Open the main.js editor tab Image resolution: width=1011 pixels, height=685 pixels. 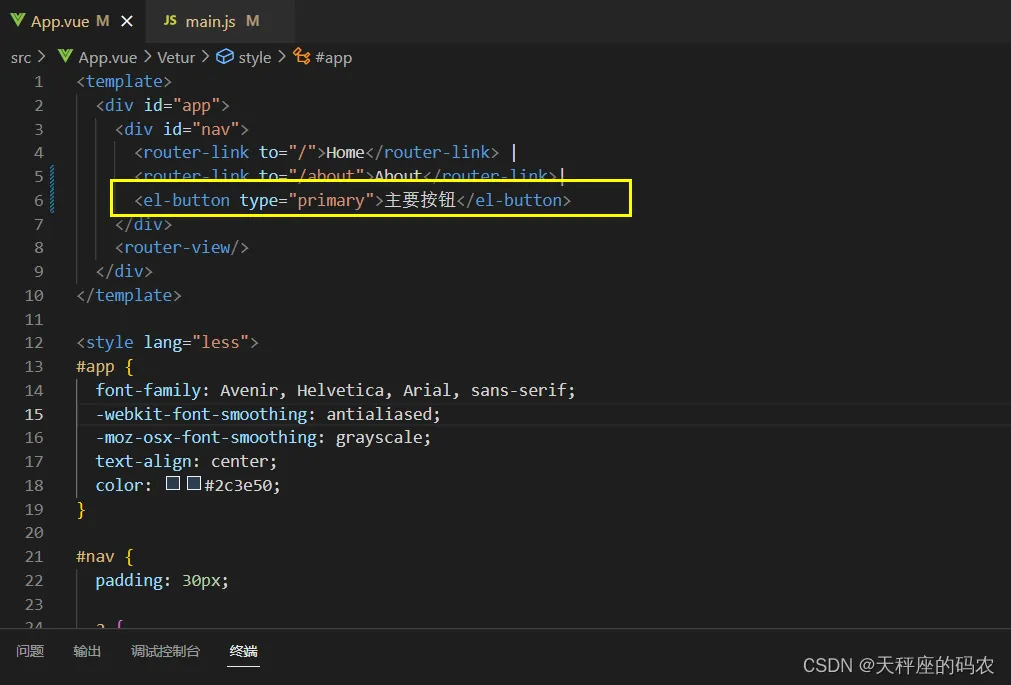(x=220, y=21)
